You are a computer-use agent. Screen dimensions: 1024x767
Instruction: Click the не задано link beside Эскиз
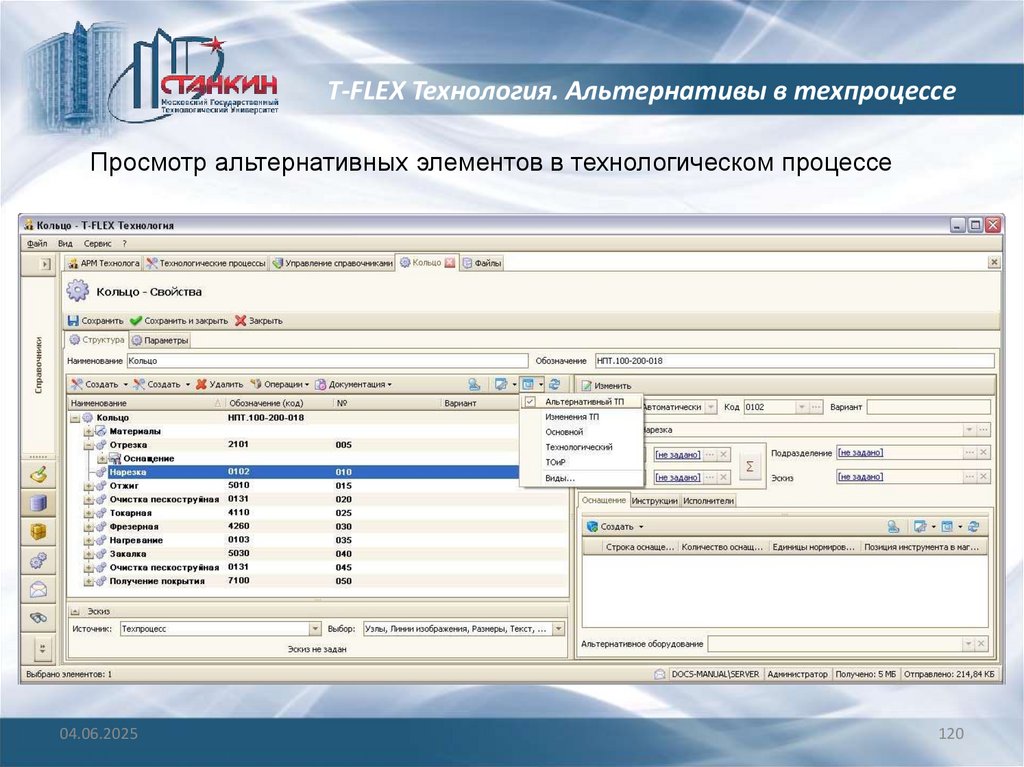pyautogui.click(x=860, y=477)
